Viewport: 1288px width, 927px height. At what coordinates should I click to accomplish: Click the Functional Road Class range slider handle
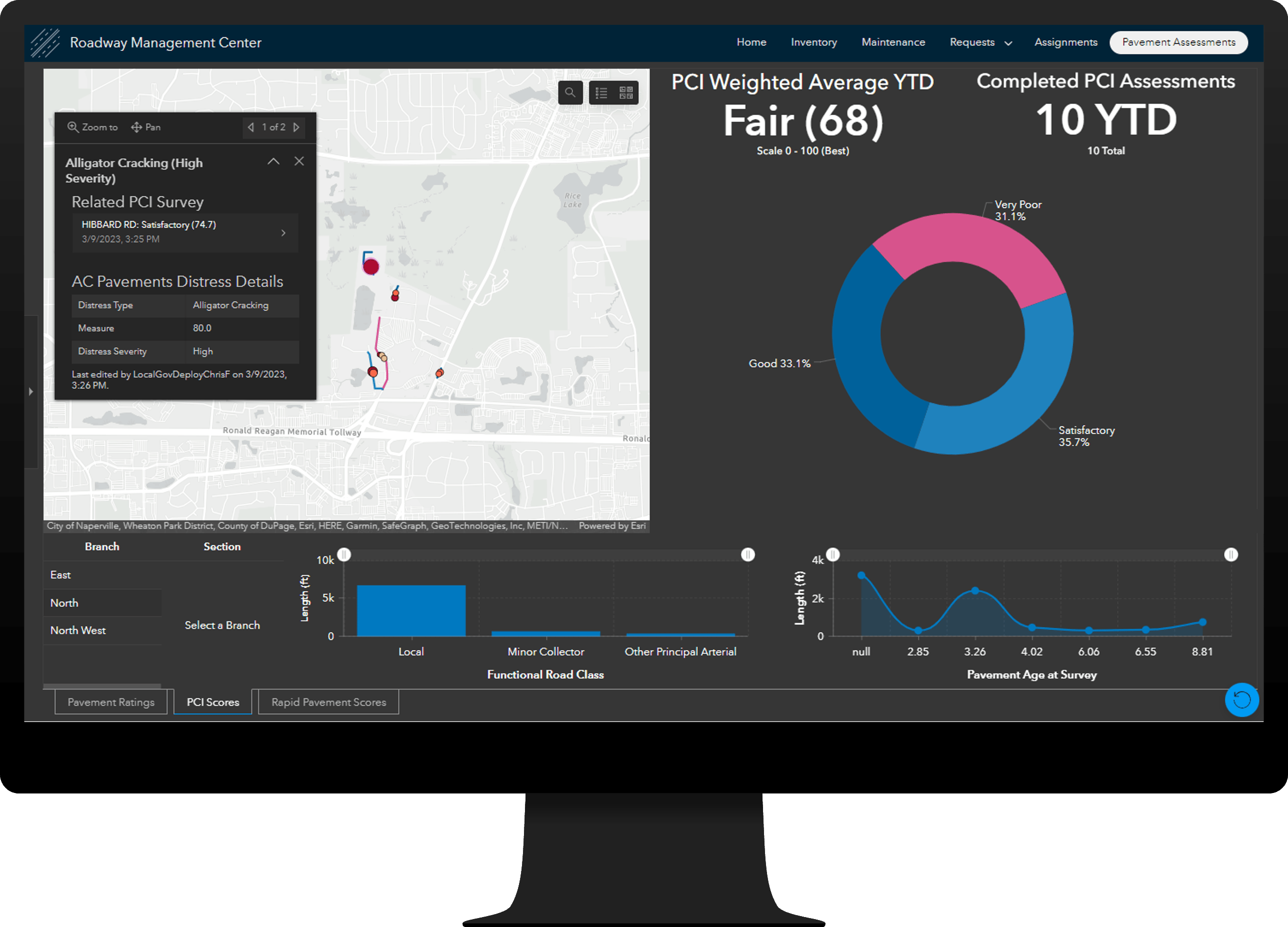pos(344,555)
